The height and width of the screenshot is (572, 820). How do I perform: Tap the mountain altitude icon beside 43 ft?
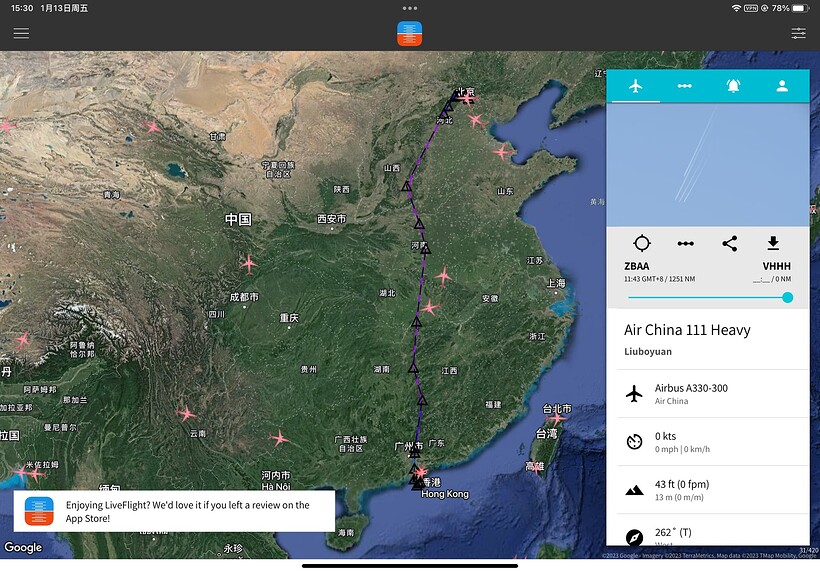634,490
